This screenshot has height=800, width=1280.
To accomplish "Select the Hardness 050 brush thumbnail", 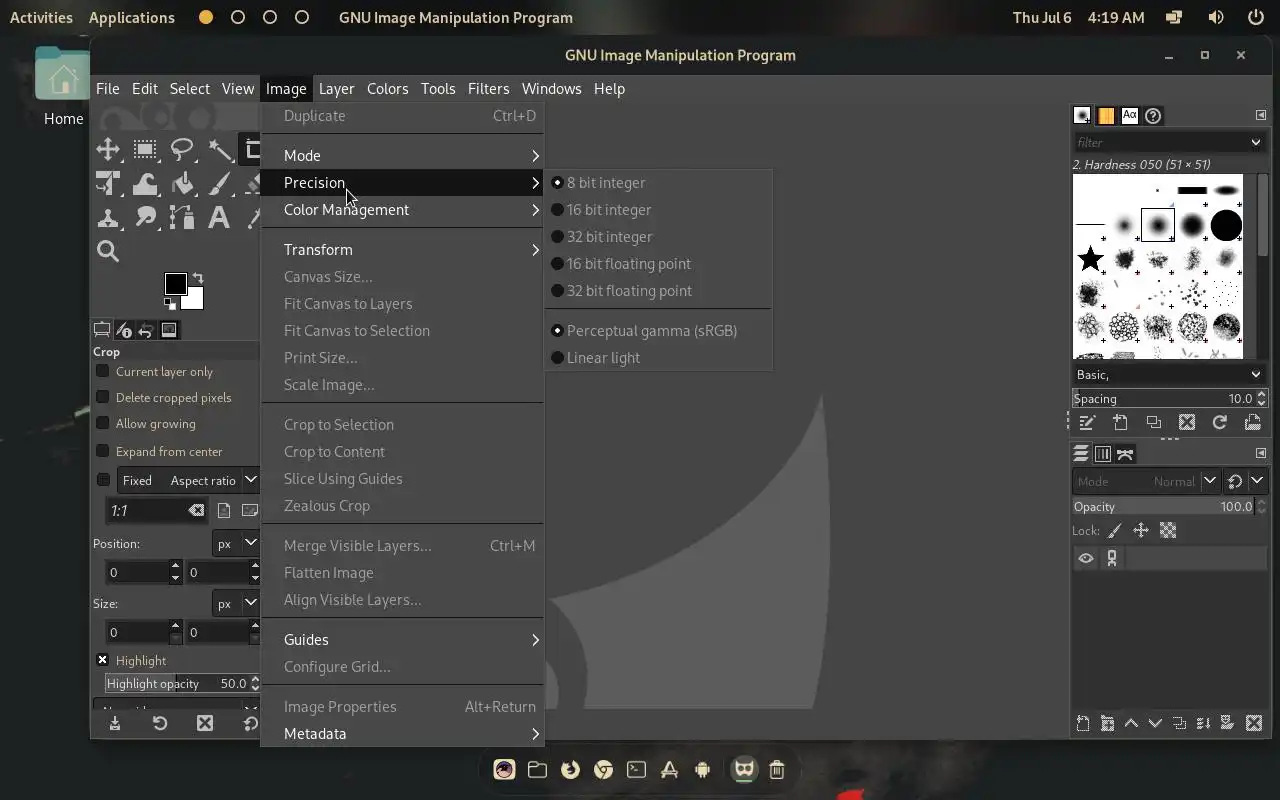I will (1158, 226).
